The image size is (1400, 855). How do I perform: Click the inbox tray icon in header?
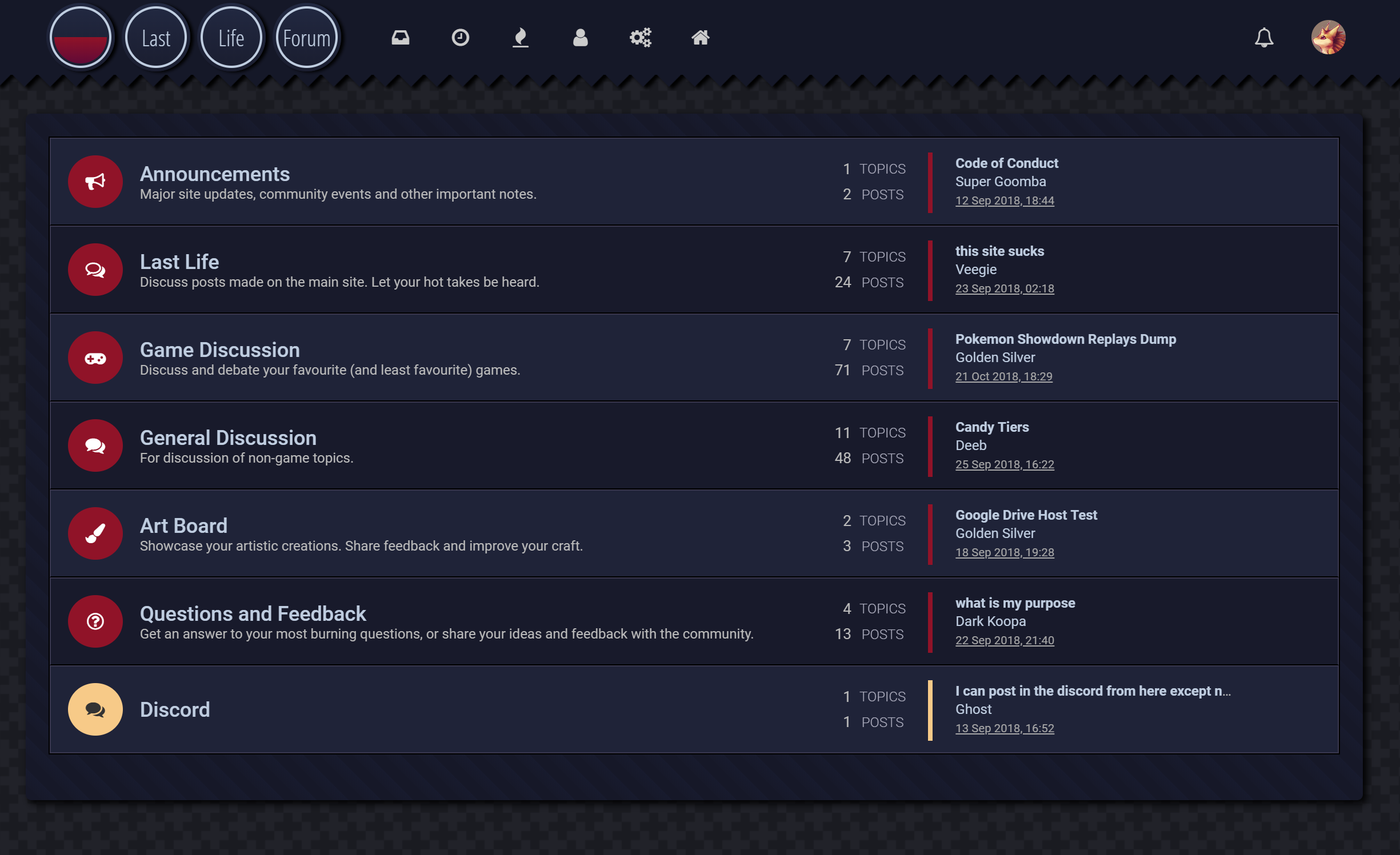click(400, 38)
